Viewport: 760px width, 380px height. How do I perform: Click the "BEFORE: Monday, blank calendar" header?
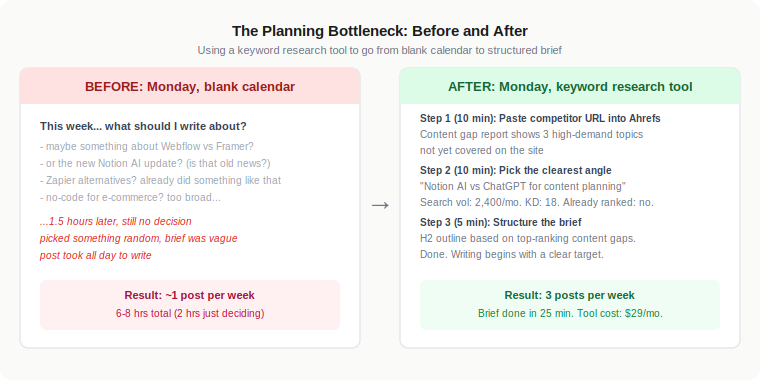[190, 86]
